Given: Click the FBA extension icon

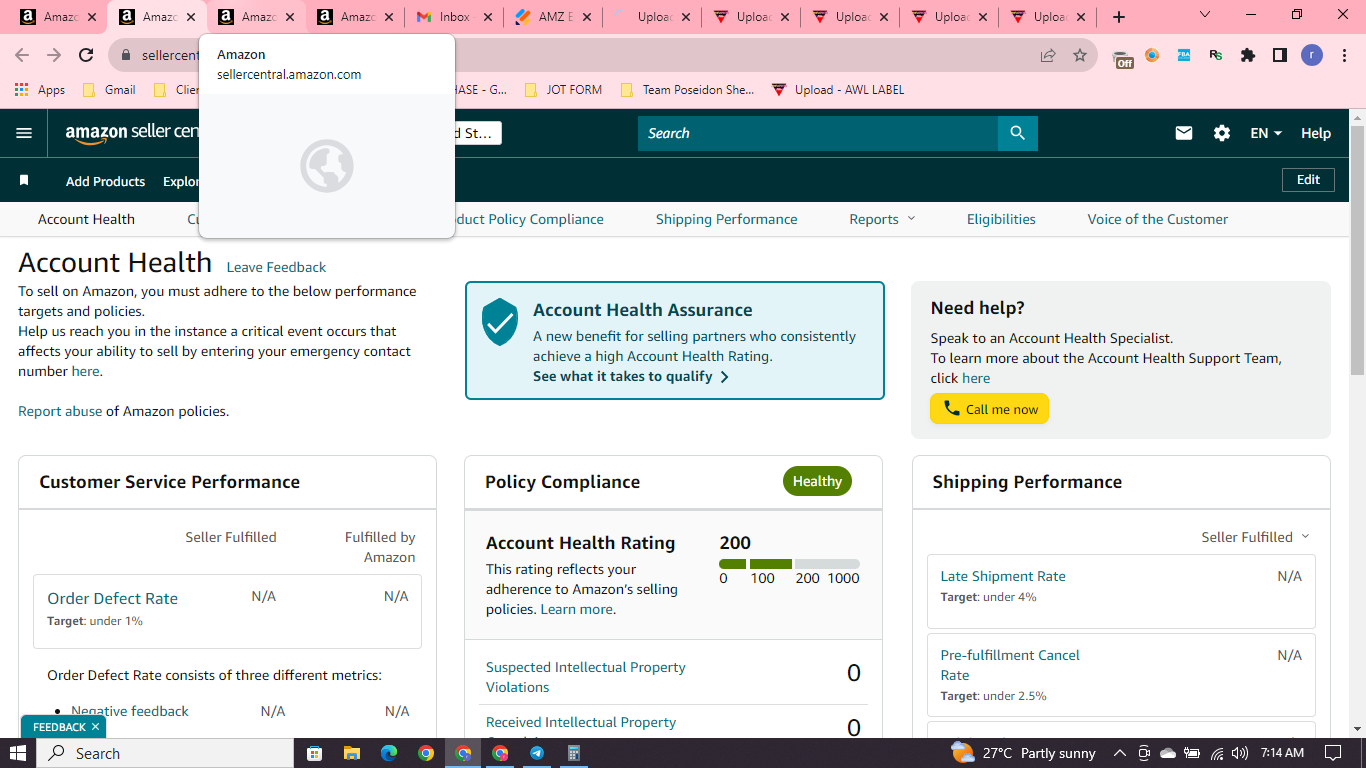Looking at the screenshot, I should tap(1184, 55).
